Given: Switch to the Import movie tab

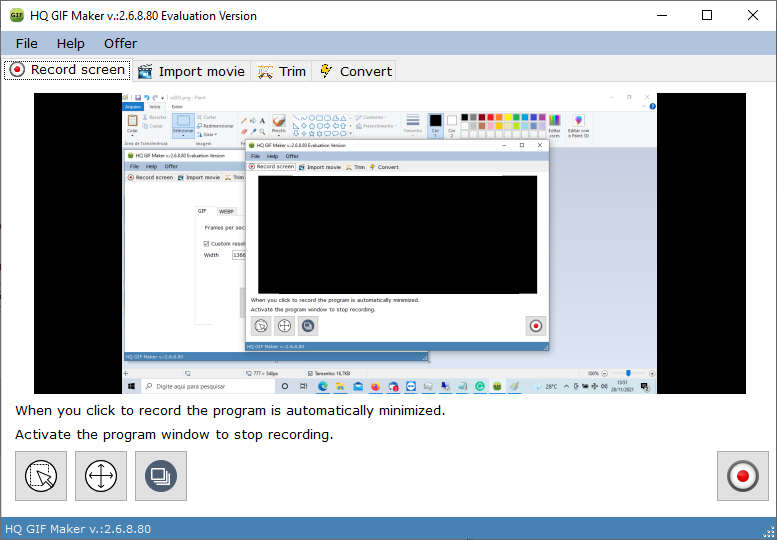Looking at the screenshot, I should click(x=191, y=71).
